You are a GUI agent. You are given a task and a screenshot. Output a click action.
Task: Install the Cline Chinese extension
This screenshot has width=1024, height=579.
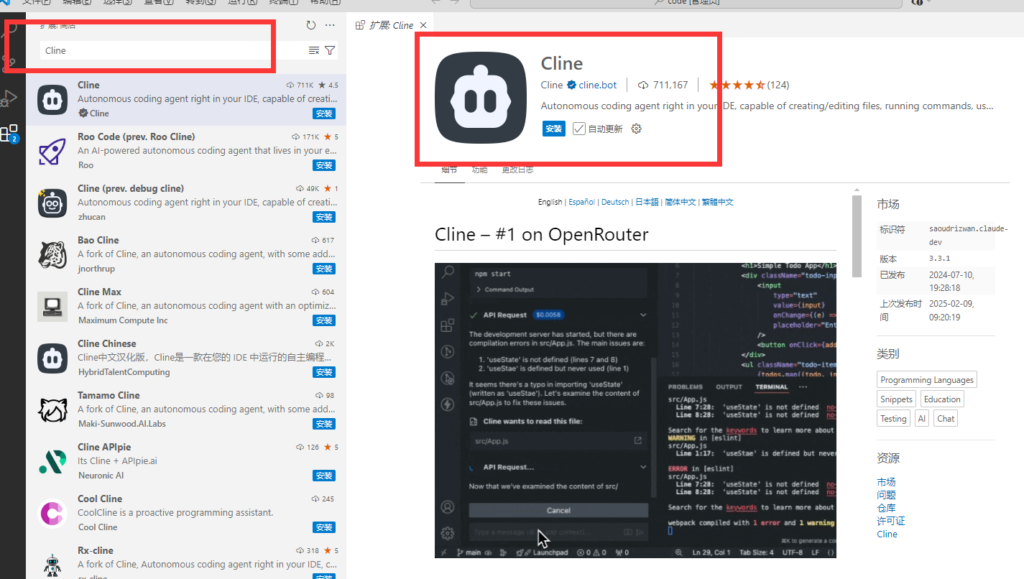click(324, 372)
